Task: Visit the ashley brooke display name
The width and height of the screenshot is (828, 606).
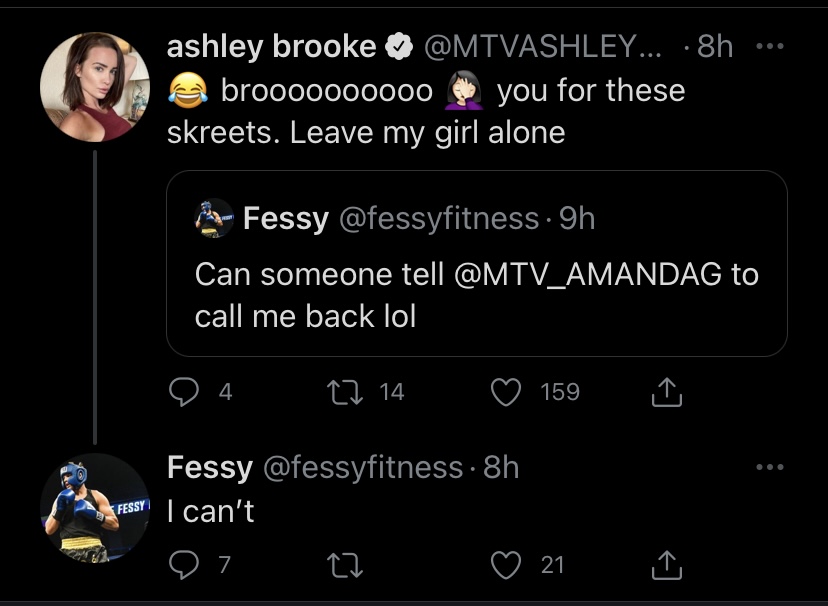Action: click(x=271, y=46)
